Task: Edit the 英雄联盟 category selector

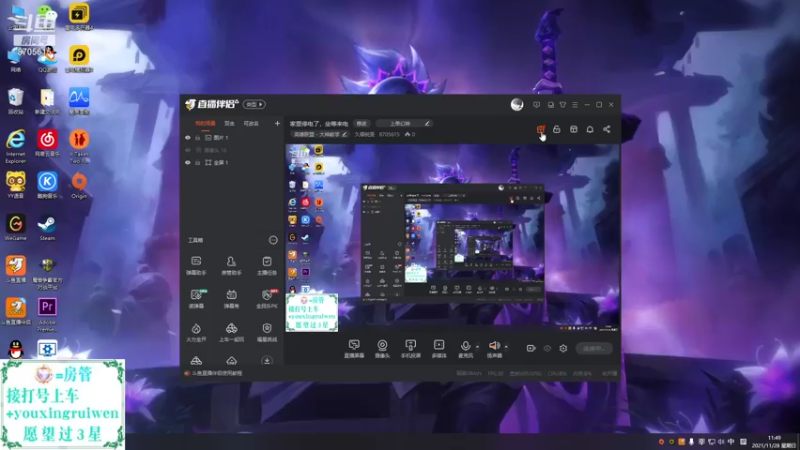Action: point(320,135)
